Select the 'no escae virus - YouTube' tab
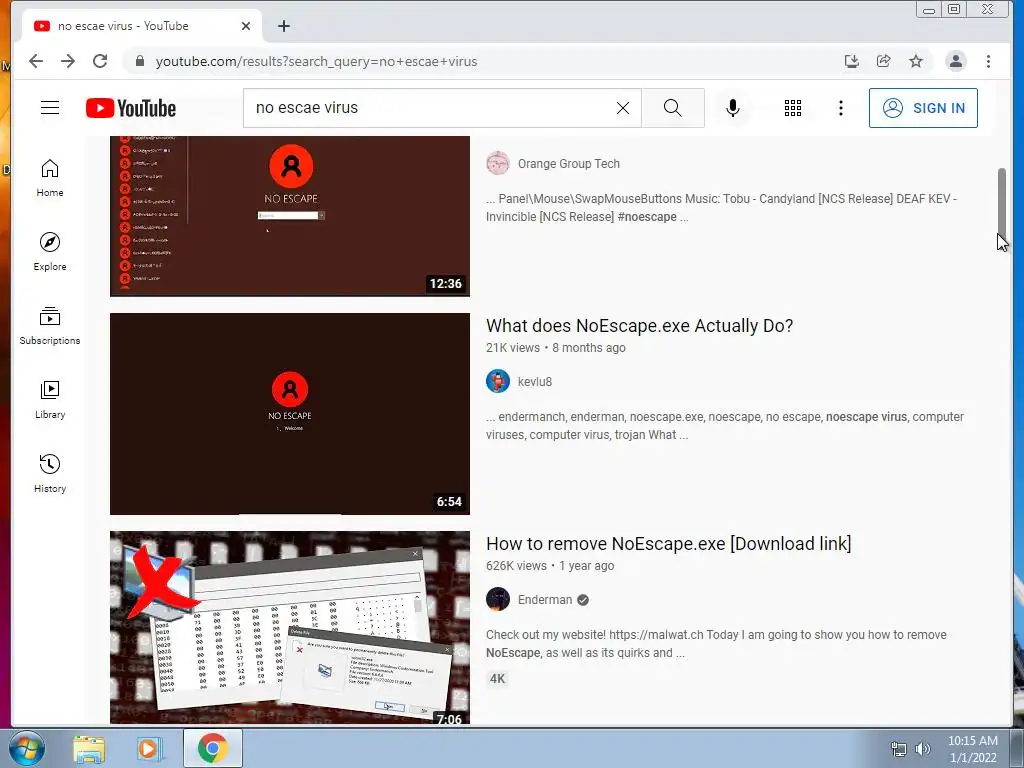Screen dimensions: 1024x768 coord(142,26)
